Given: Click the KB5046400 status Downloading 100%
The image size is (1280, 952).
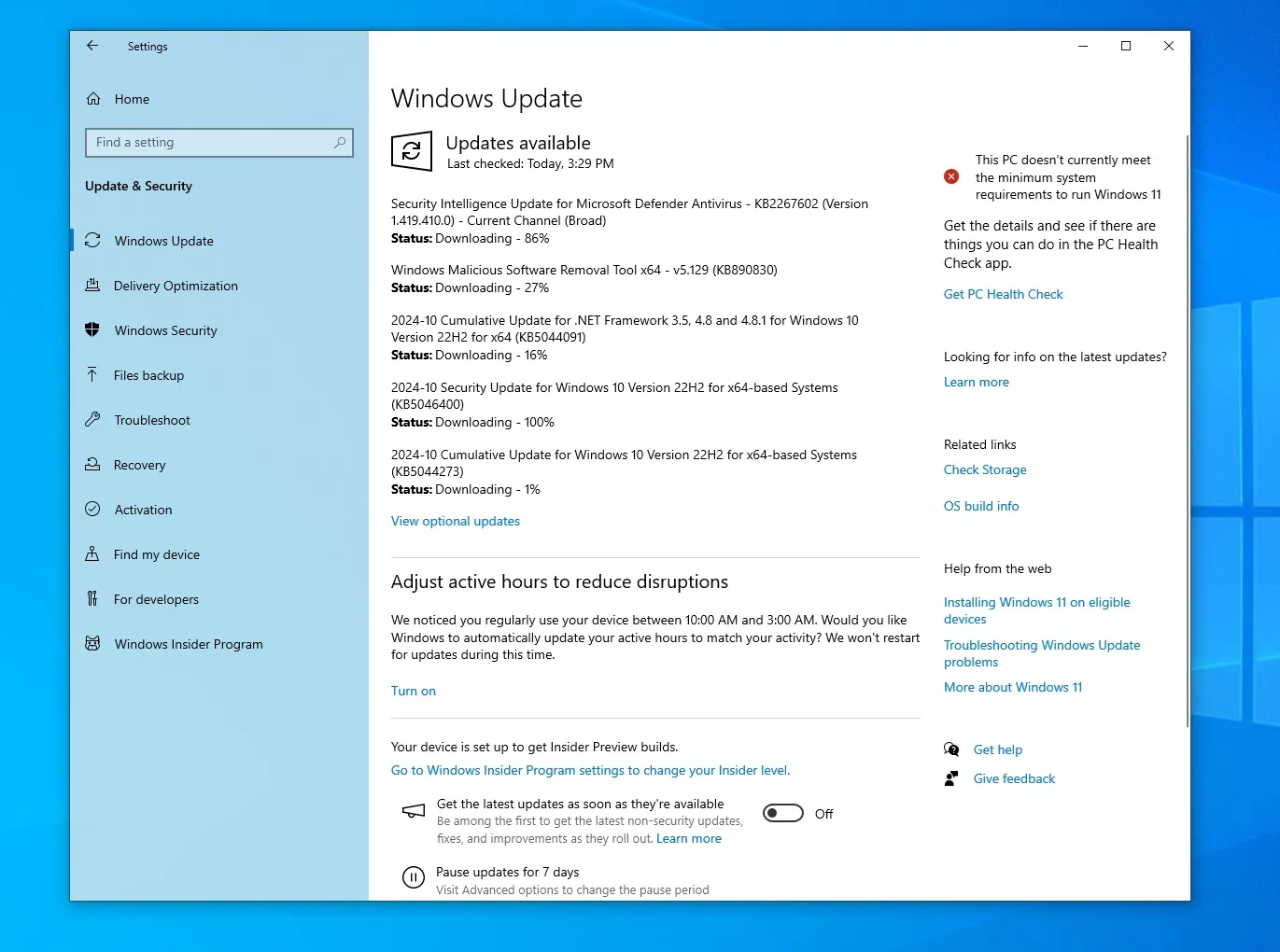Looking at the screenshot, I should [x=472, y=422].
